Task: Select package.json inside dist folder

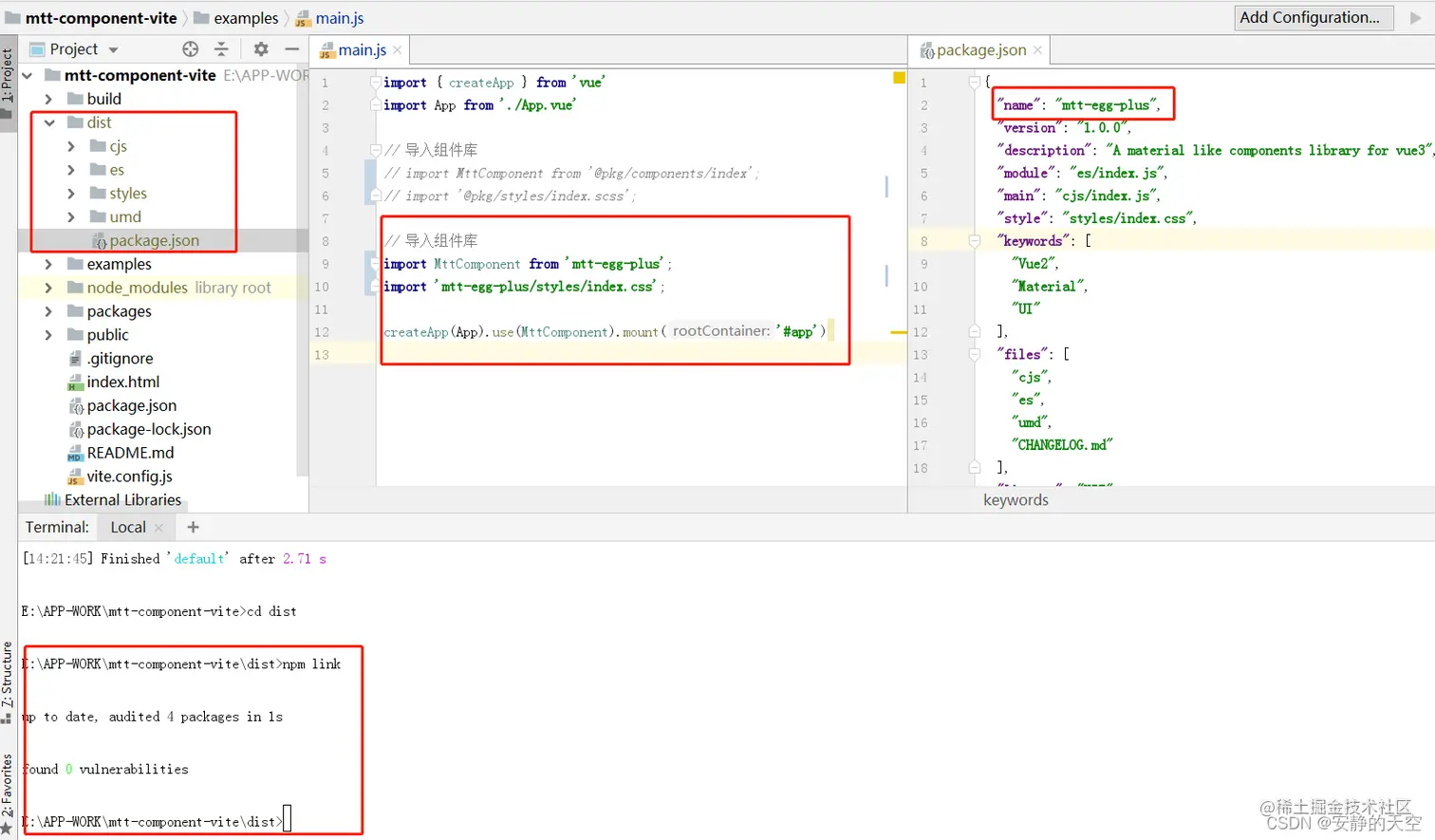Action: click(154, 240)
